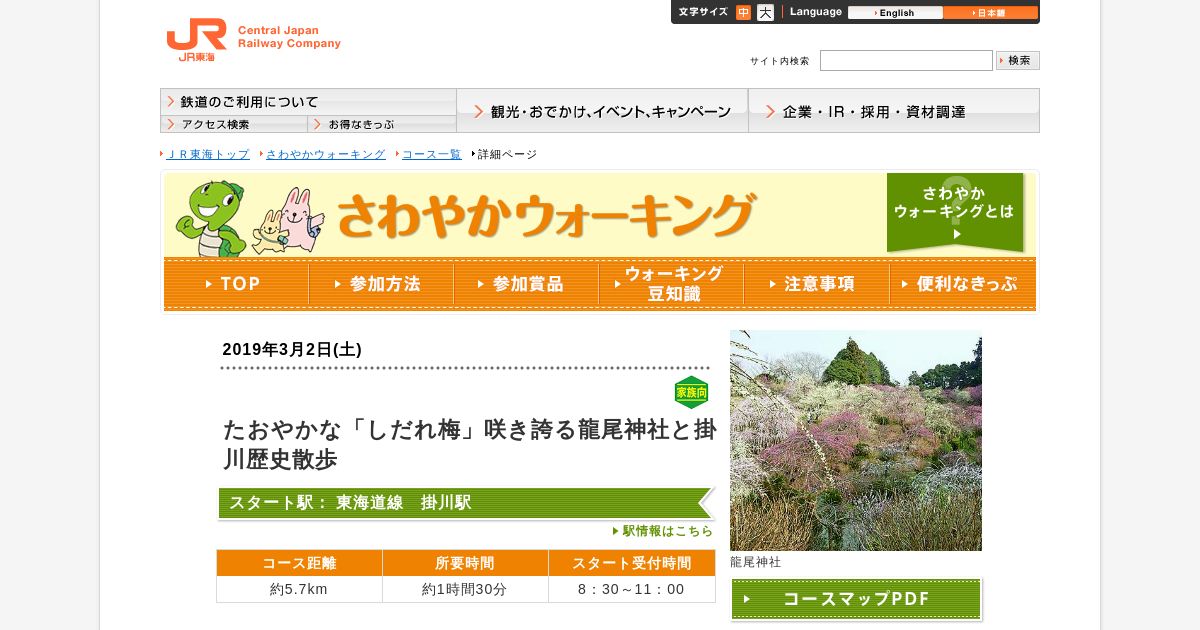Go to コース一覧 breadcrumb link
Screen dimensions: 1200x630
point(431,154)
